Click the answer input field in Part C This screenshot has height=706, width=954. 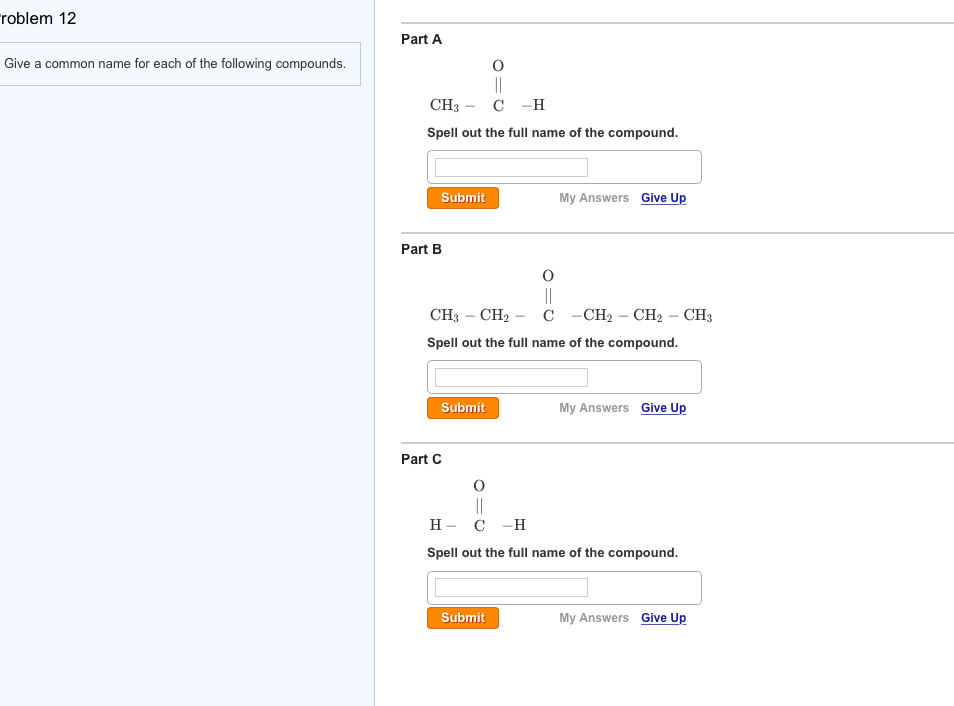click(508, 587)
